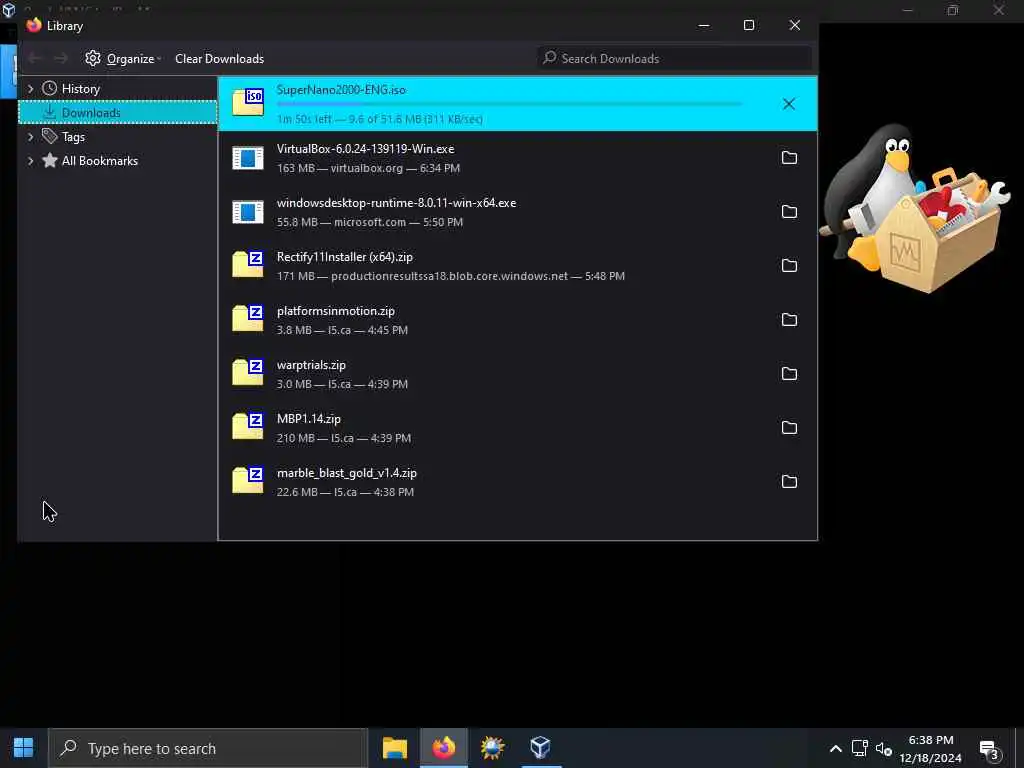Expand the History tree node

tap(30, 88)
